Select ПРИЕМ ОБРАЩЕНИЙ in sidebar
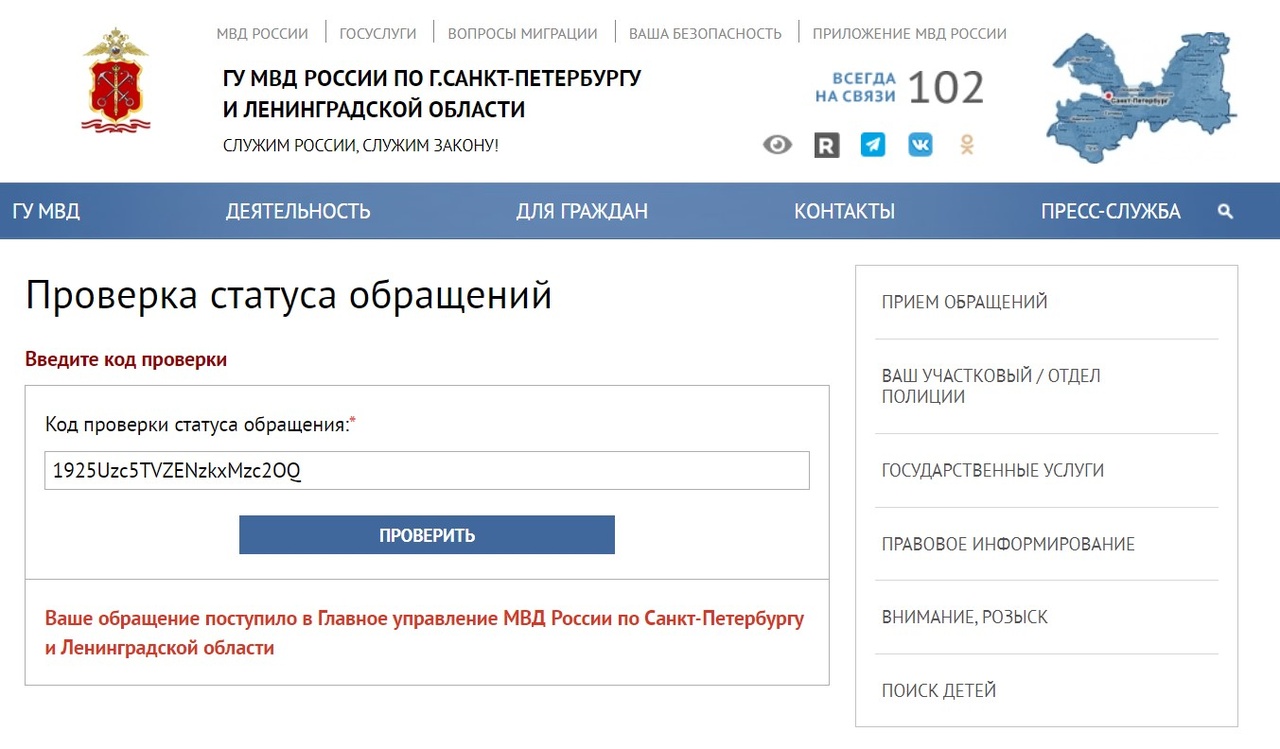 964,302
